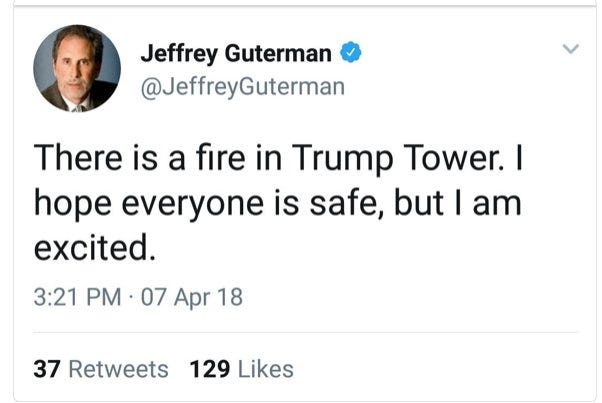Open the 3:21 PM timestamp

77,297
